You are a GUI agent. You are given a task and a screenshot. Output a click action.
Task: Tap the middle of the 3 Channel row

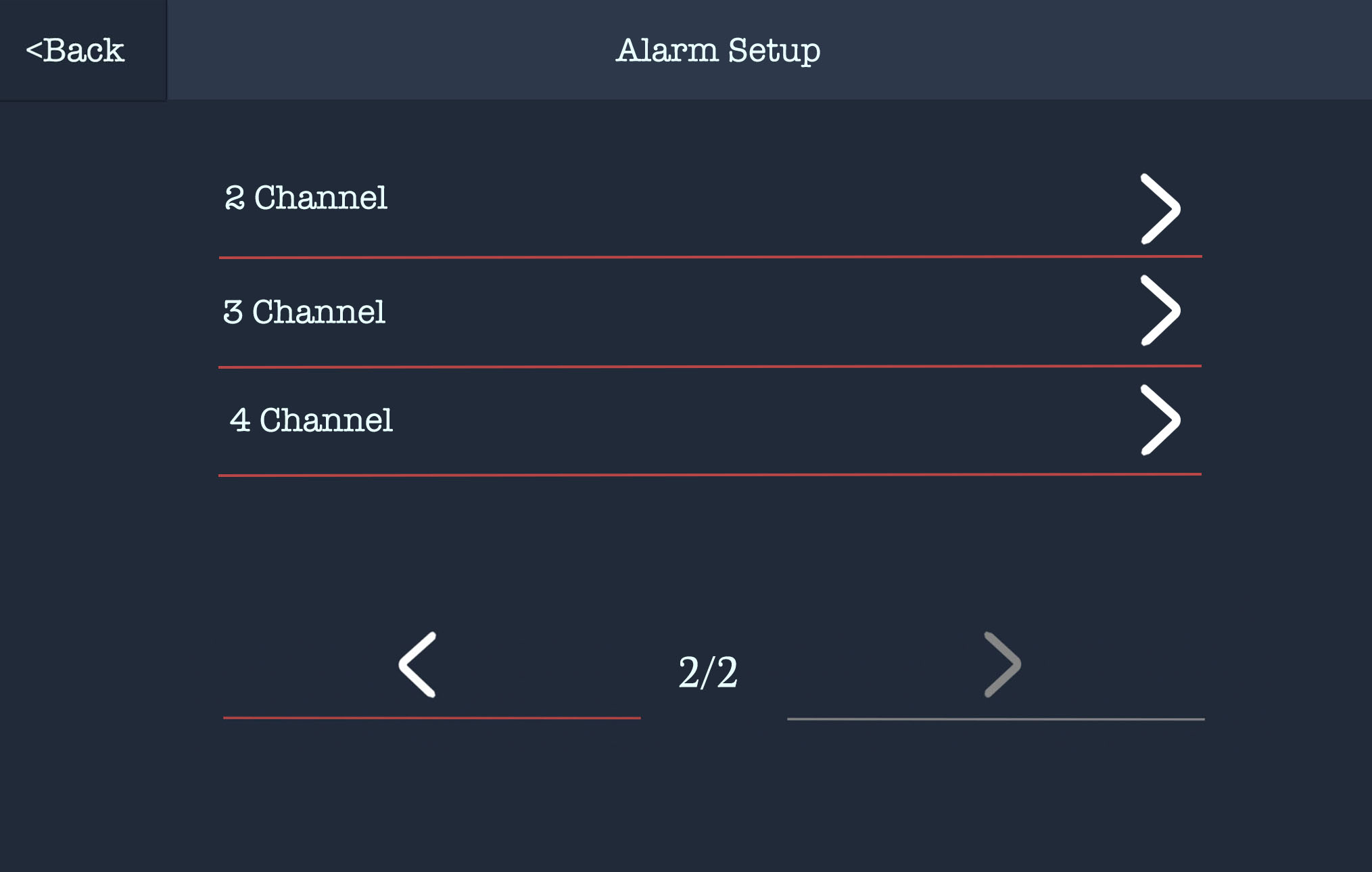[710, 313]
